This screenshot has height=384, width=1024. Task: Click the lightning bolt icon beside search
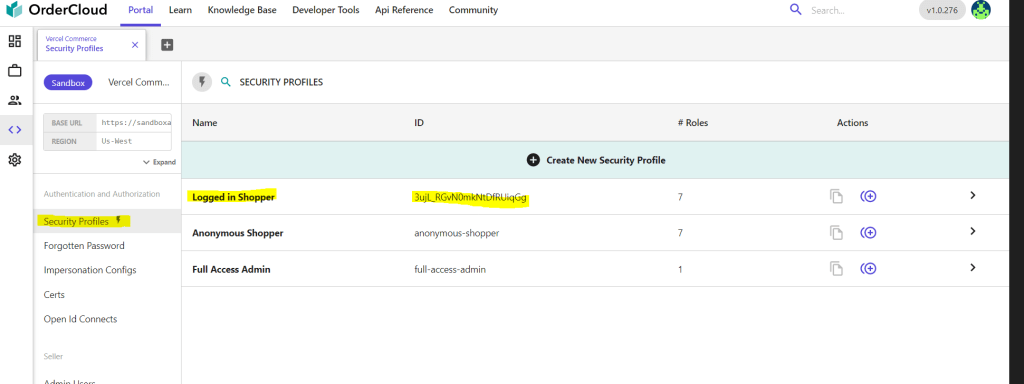202,82
